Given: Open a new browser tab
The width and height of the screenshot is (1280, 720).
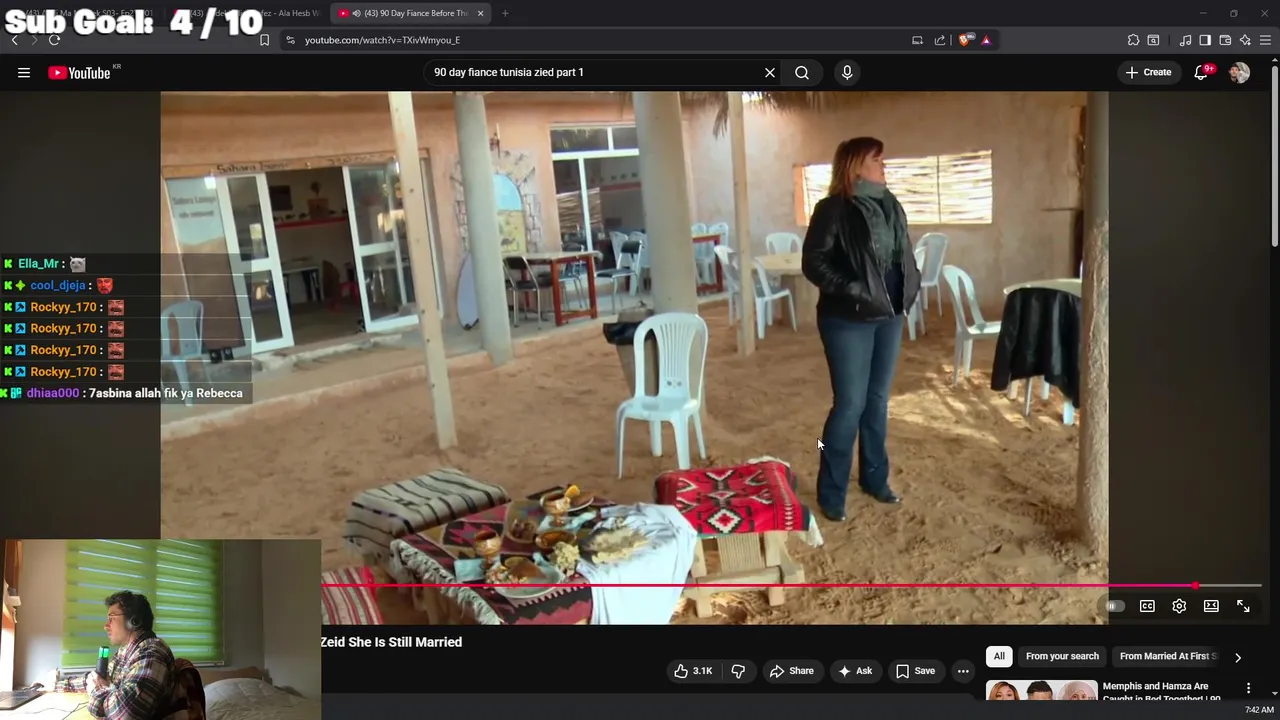Looking at the screenshot, I should click(x=505, y=13).
